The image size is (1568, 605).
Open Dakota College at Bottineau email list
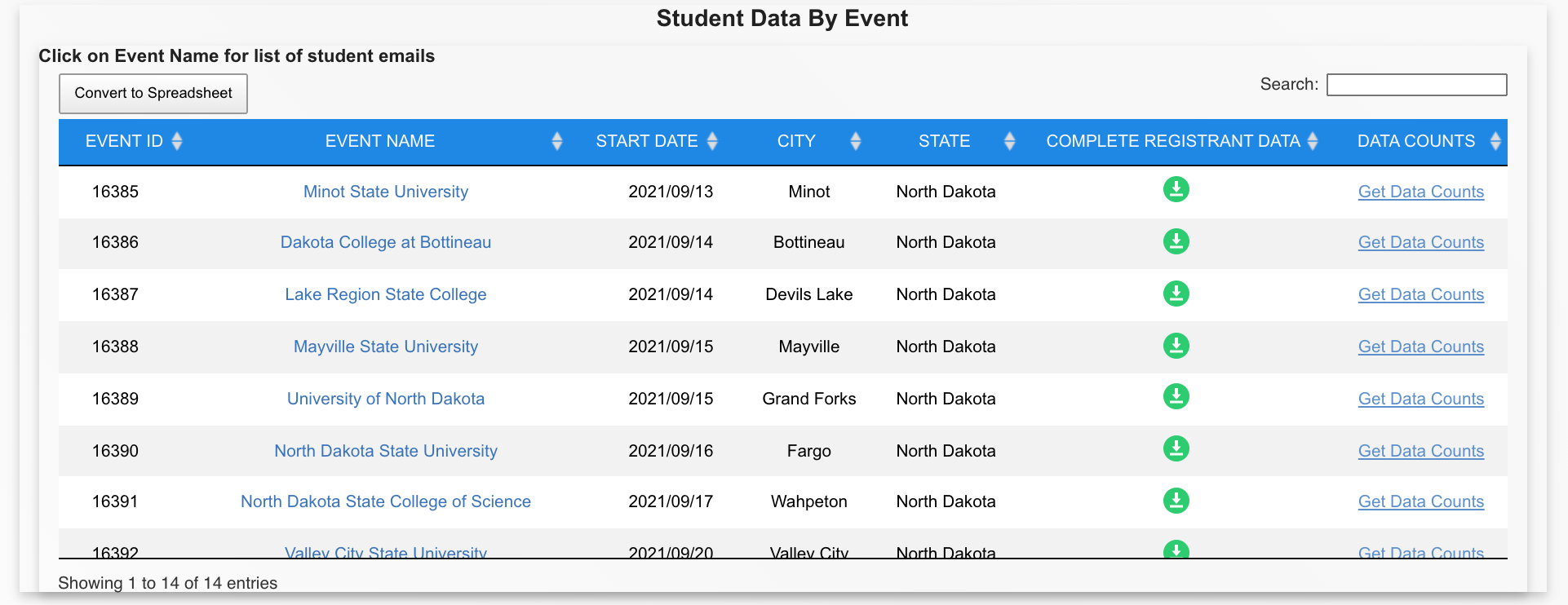pos(386,242)
